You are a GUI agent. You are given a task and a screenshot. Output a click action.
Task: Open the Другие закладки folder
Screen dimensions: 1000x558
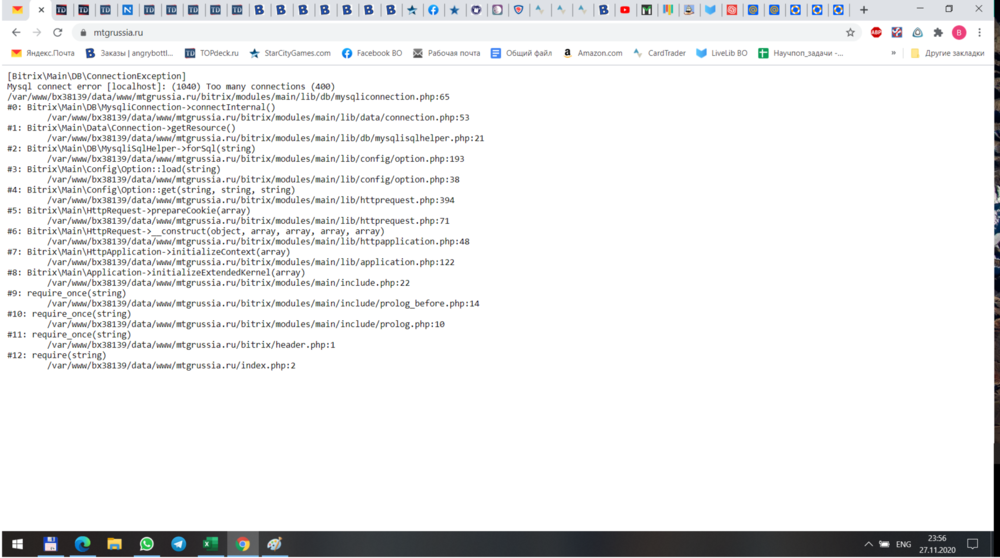(947, 53)
